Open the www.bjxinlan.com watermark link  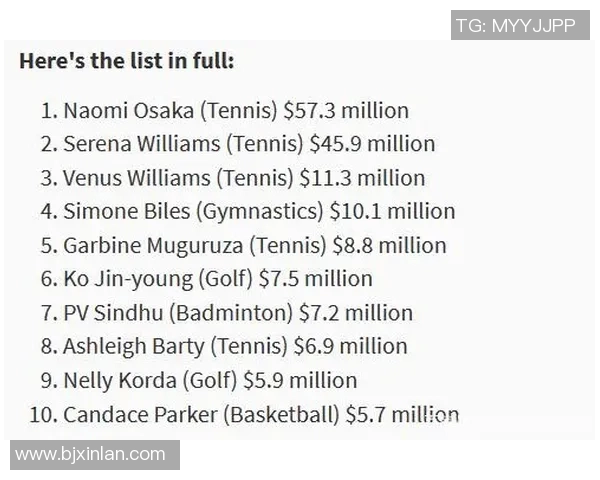pyautogui.click(x=90, y=455)
